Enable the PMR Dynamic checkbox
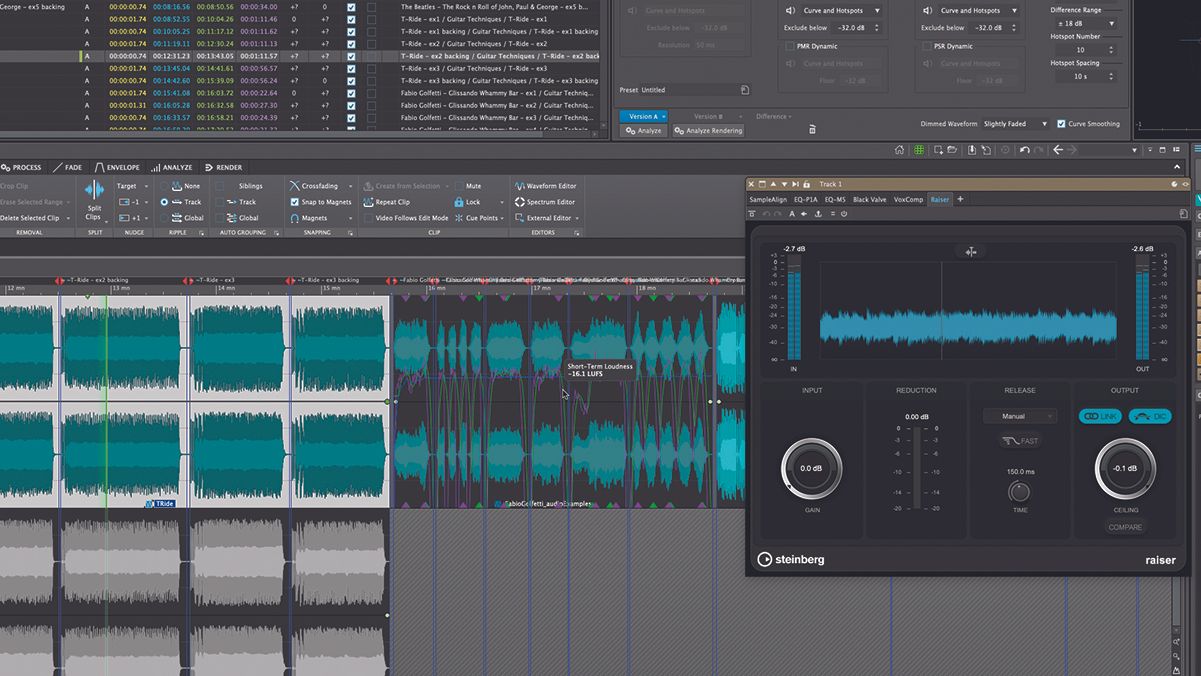Viewport: 1201px width, 676px height. 791,46
